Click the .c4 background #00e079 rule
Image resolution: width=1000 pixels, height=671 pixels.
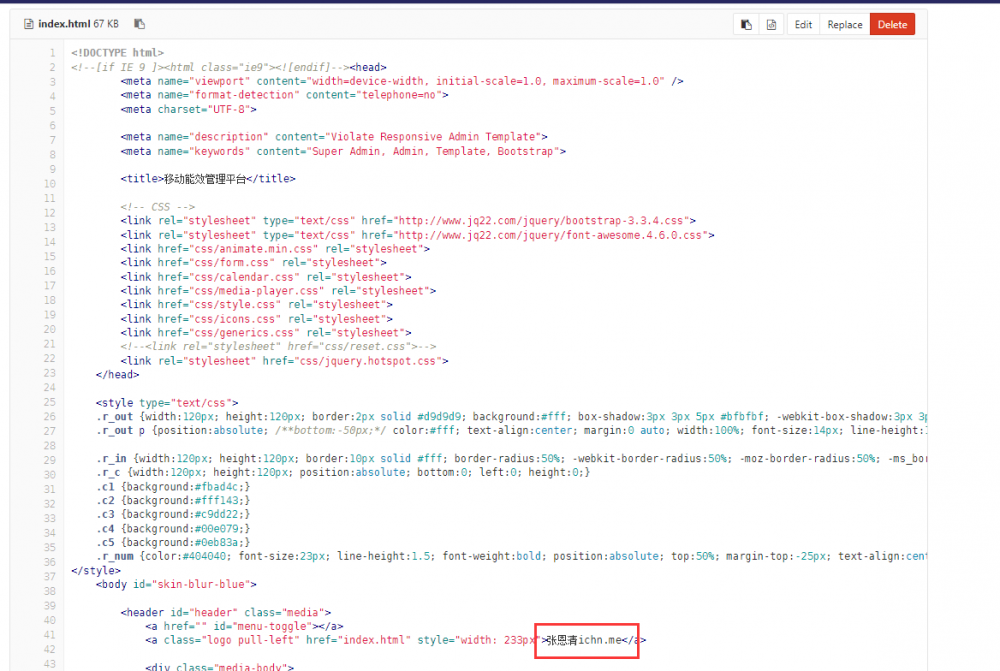coord(173,529)
